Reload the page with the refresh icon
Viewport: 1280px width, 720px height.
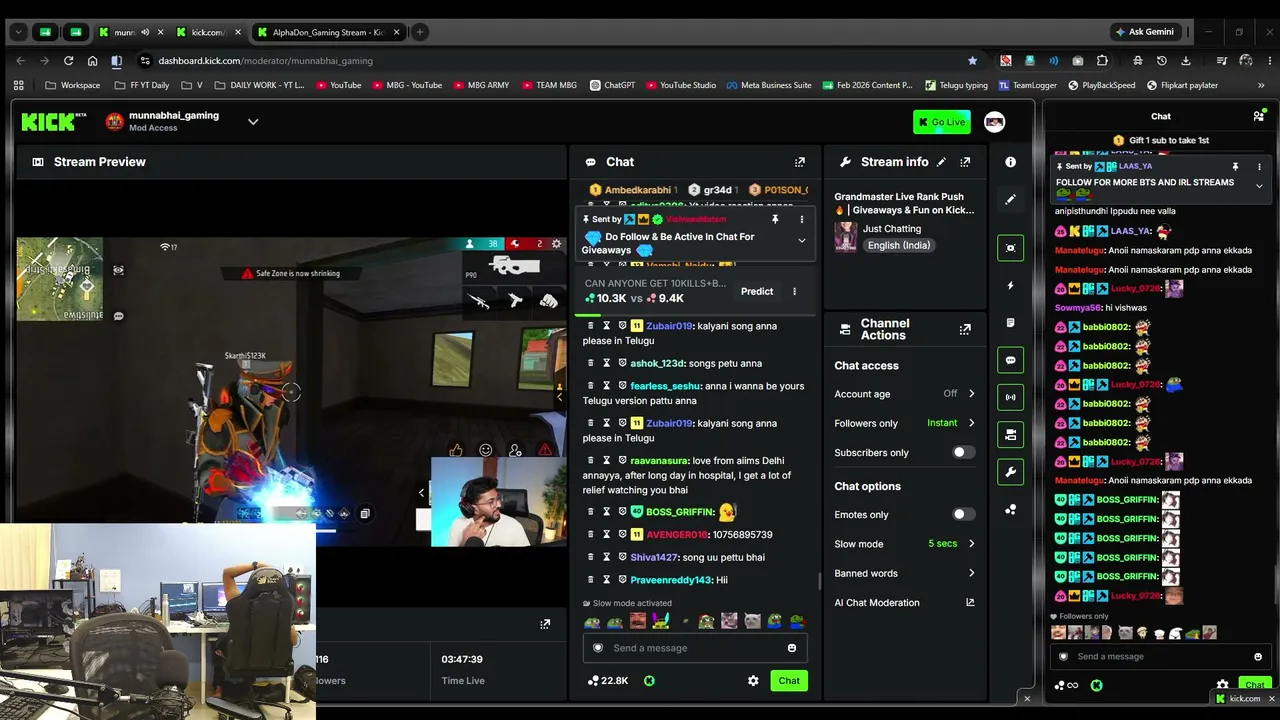(68, 61)
